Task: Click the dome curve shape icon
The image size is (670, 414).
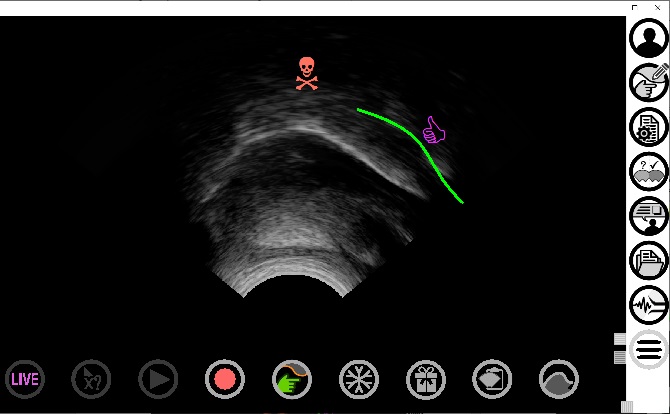Action: [x=558, y=380]
